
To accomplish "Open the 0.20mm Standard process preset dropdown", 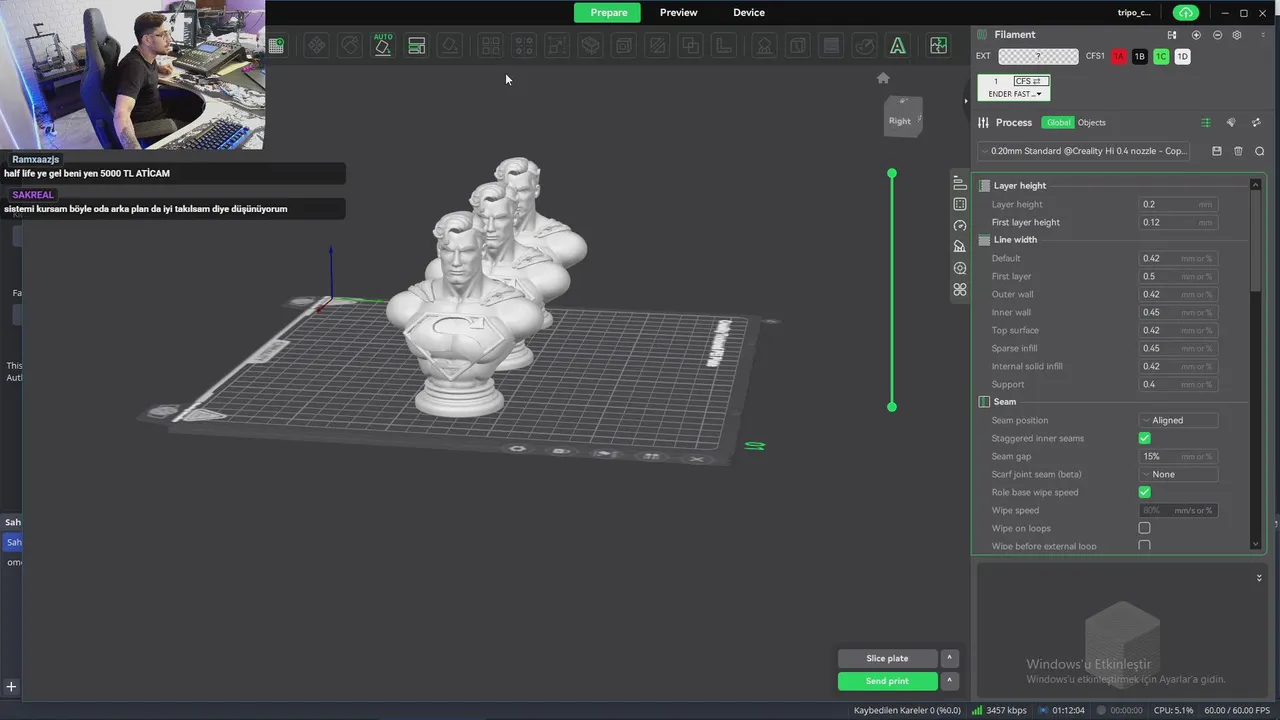I will click(1084, 151).
